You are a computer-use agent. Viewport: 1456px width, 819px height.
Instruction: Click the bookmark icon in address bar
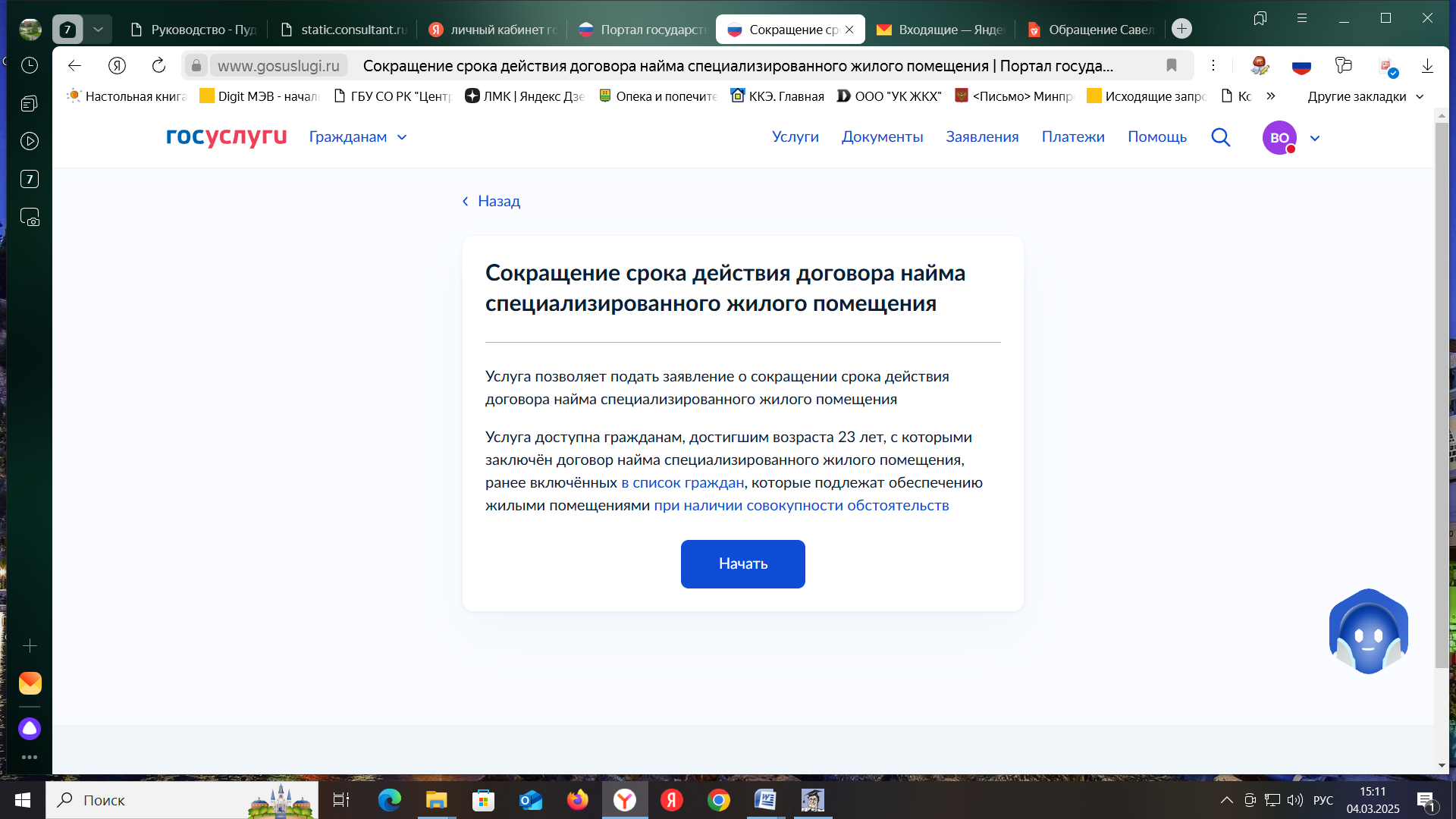1171,66
